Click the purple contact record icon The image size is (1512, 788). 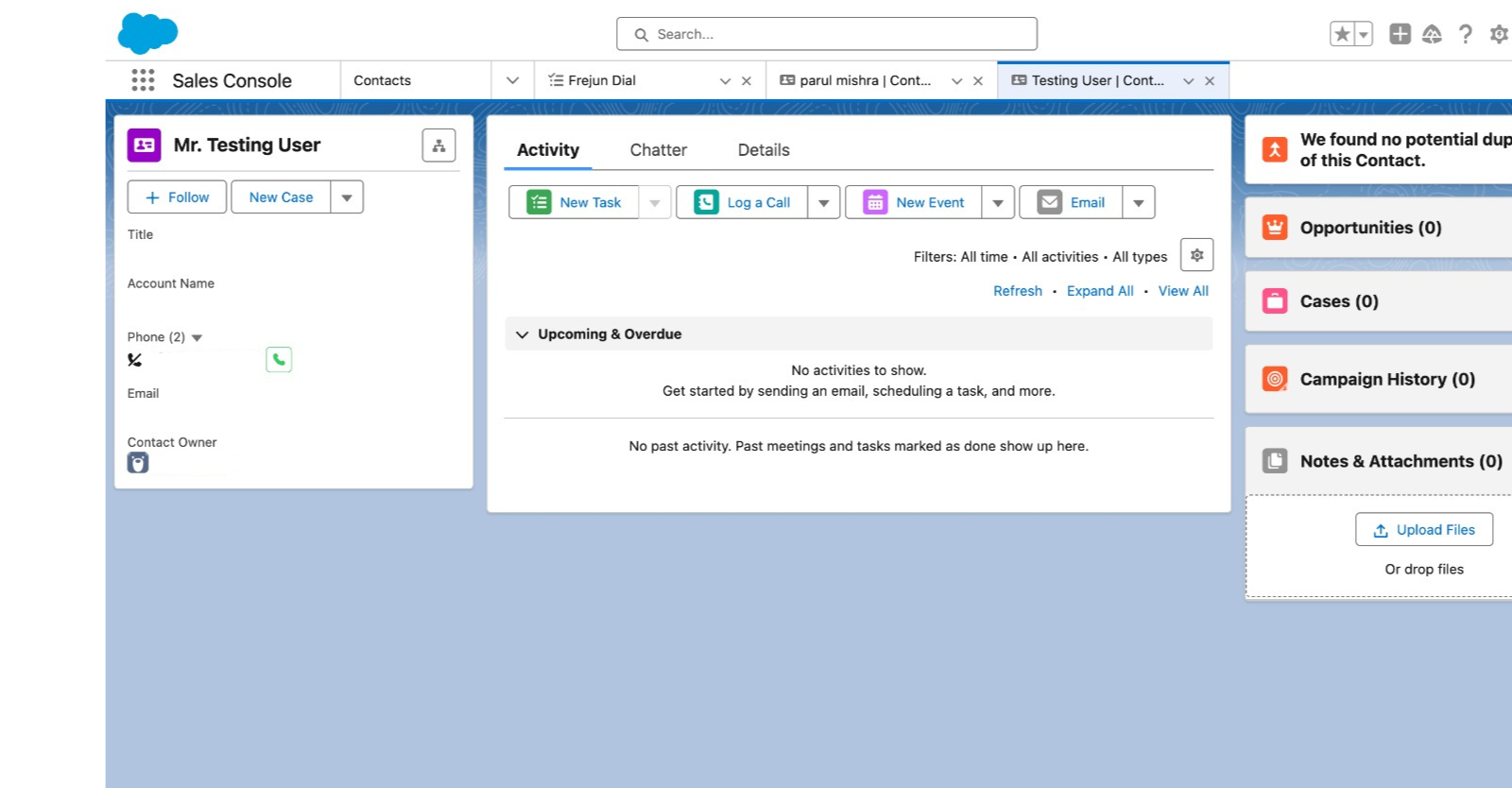(144, 145)
